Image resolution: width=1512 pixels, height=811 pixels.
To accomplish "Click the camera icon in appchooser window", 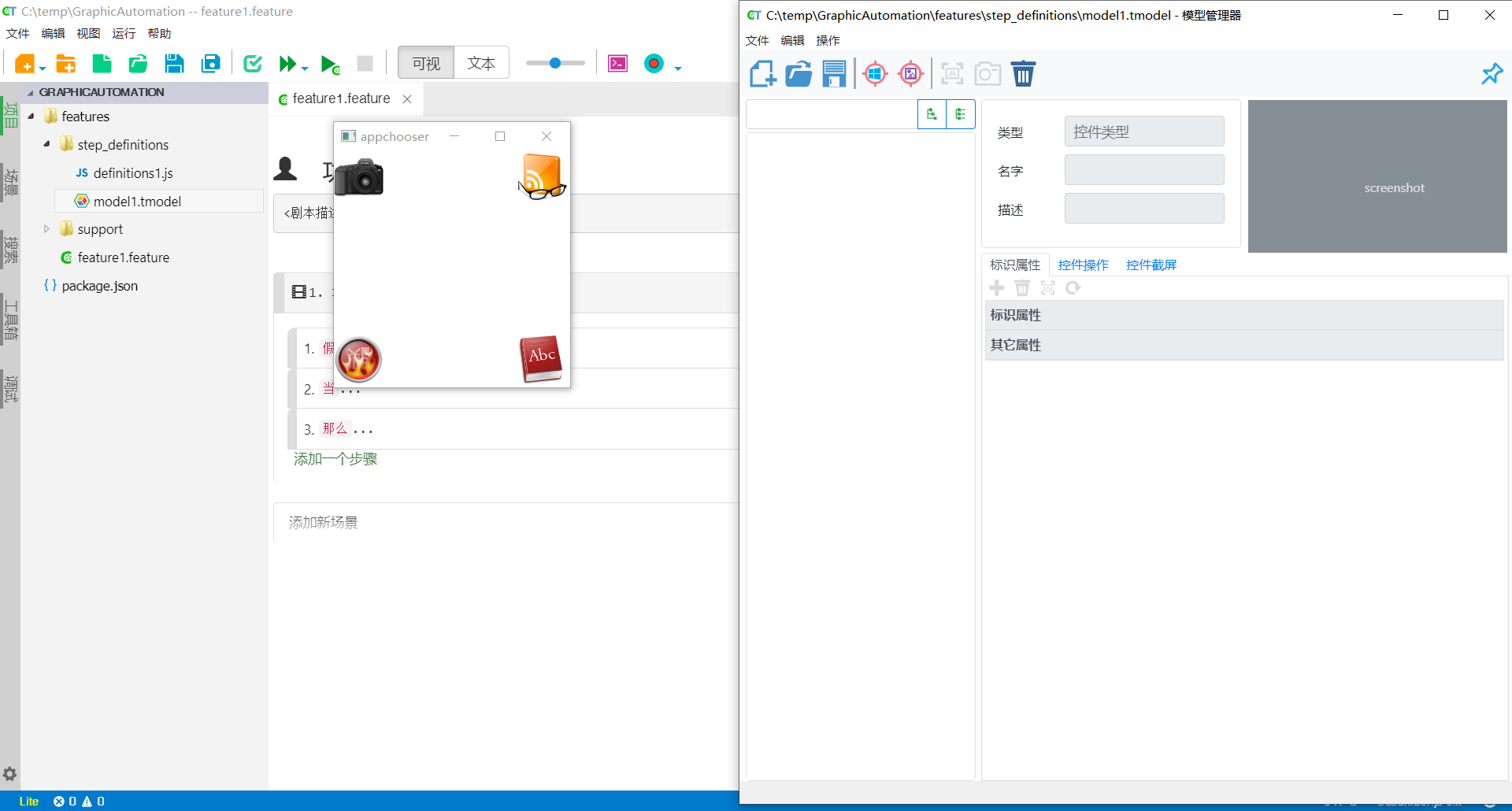I will click(359, 176).
